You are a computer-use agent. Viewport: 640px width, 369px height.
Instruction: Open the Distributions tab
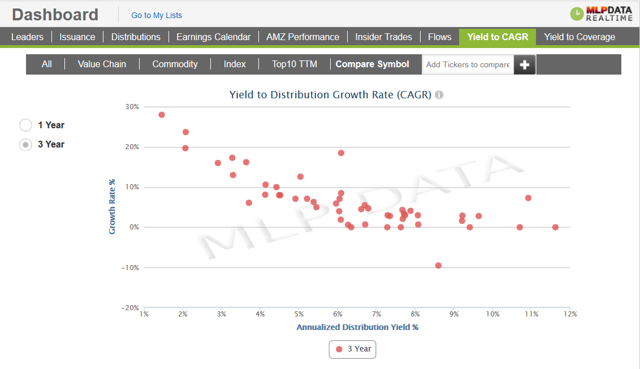coord(136,37)
